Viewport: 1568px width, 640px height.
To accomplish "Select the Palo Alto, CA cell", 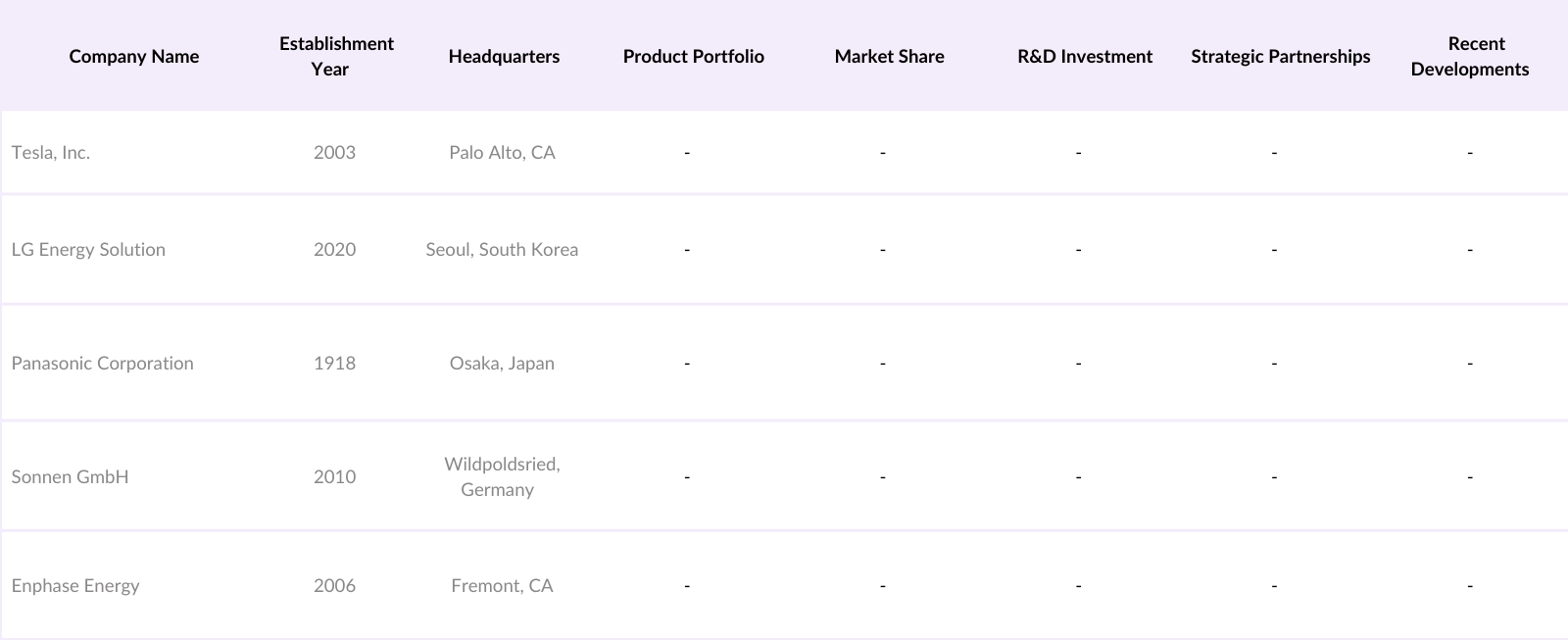I will 502,152.
